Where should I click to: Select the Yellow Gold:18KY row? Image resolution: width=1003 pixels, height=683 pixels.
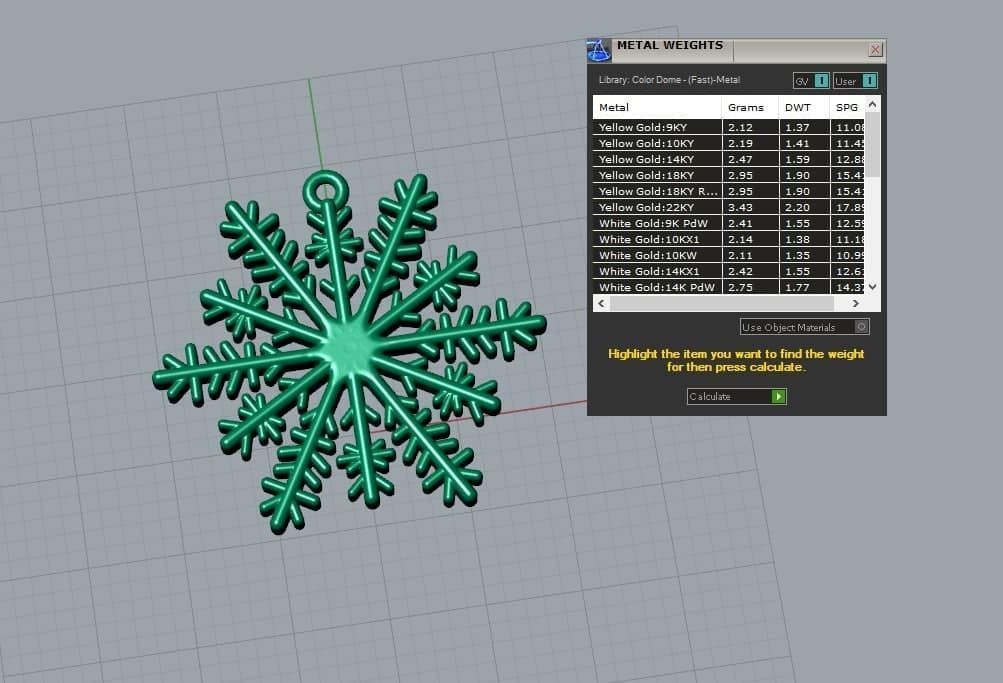click(729, 175)
